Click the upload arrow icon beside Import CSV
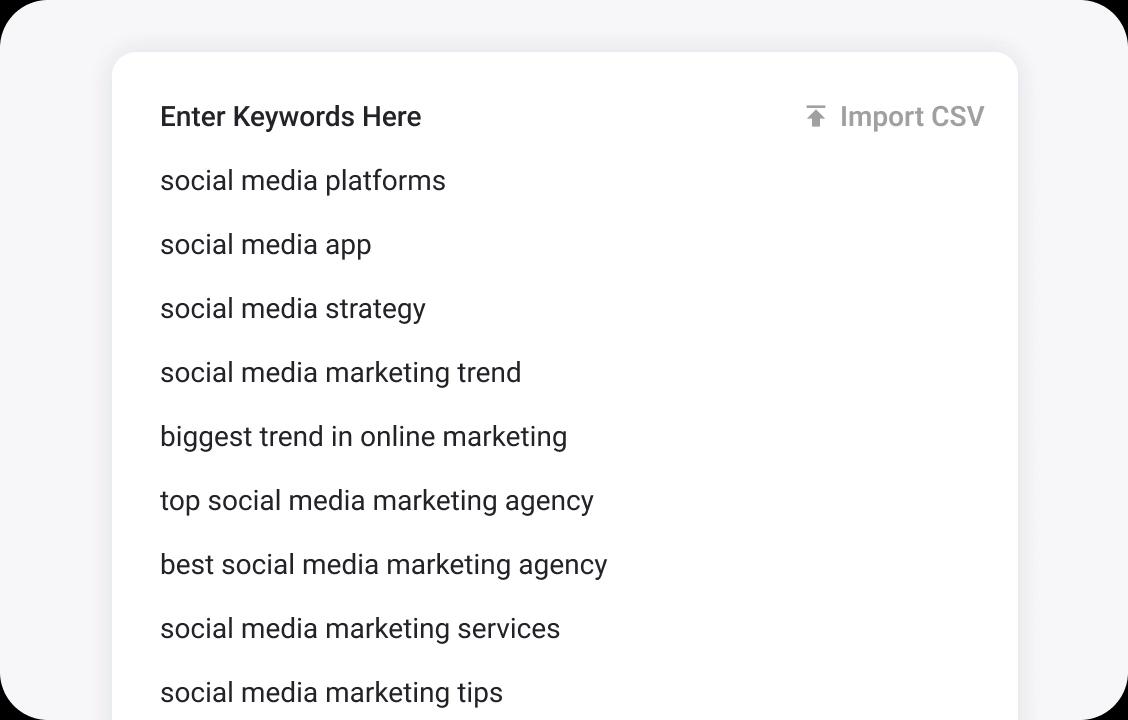 point(816,117)
